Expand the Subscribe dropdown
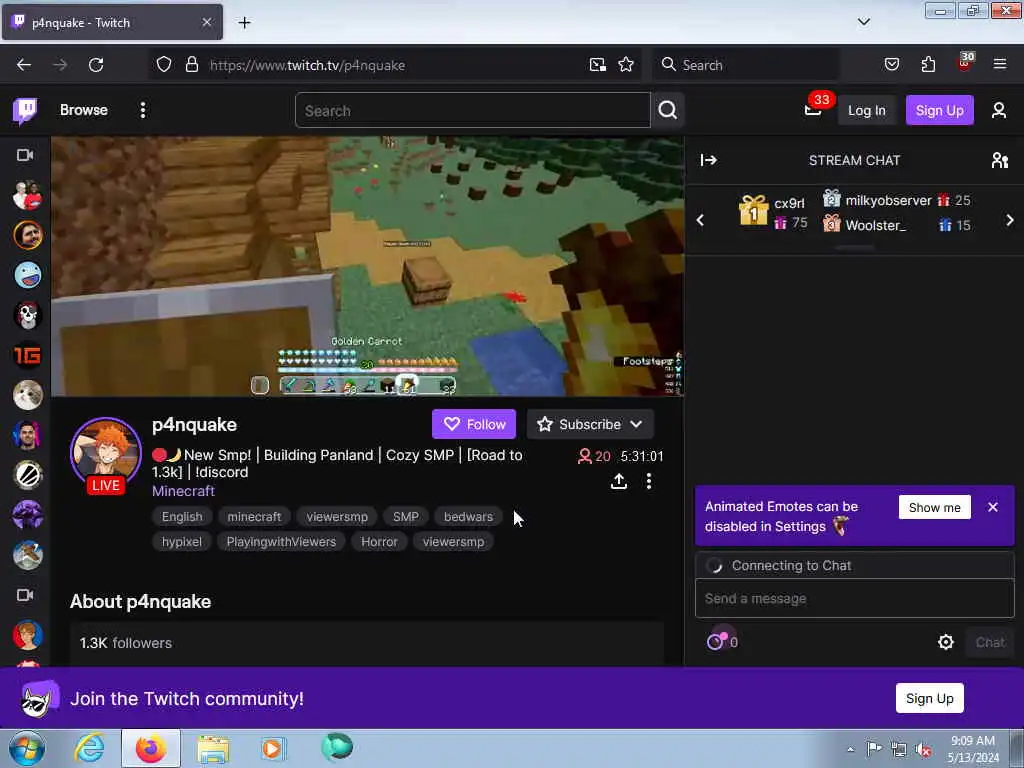Viewport: 1024px width, 768px height. point(590,424)
